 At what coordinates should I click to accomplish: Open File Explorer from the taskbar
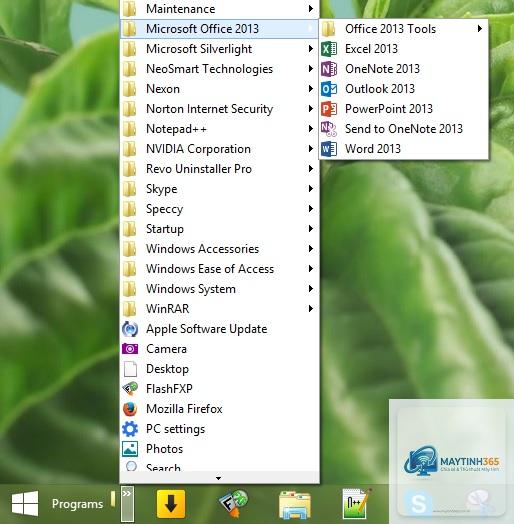(294, 505)
